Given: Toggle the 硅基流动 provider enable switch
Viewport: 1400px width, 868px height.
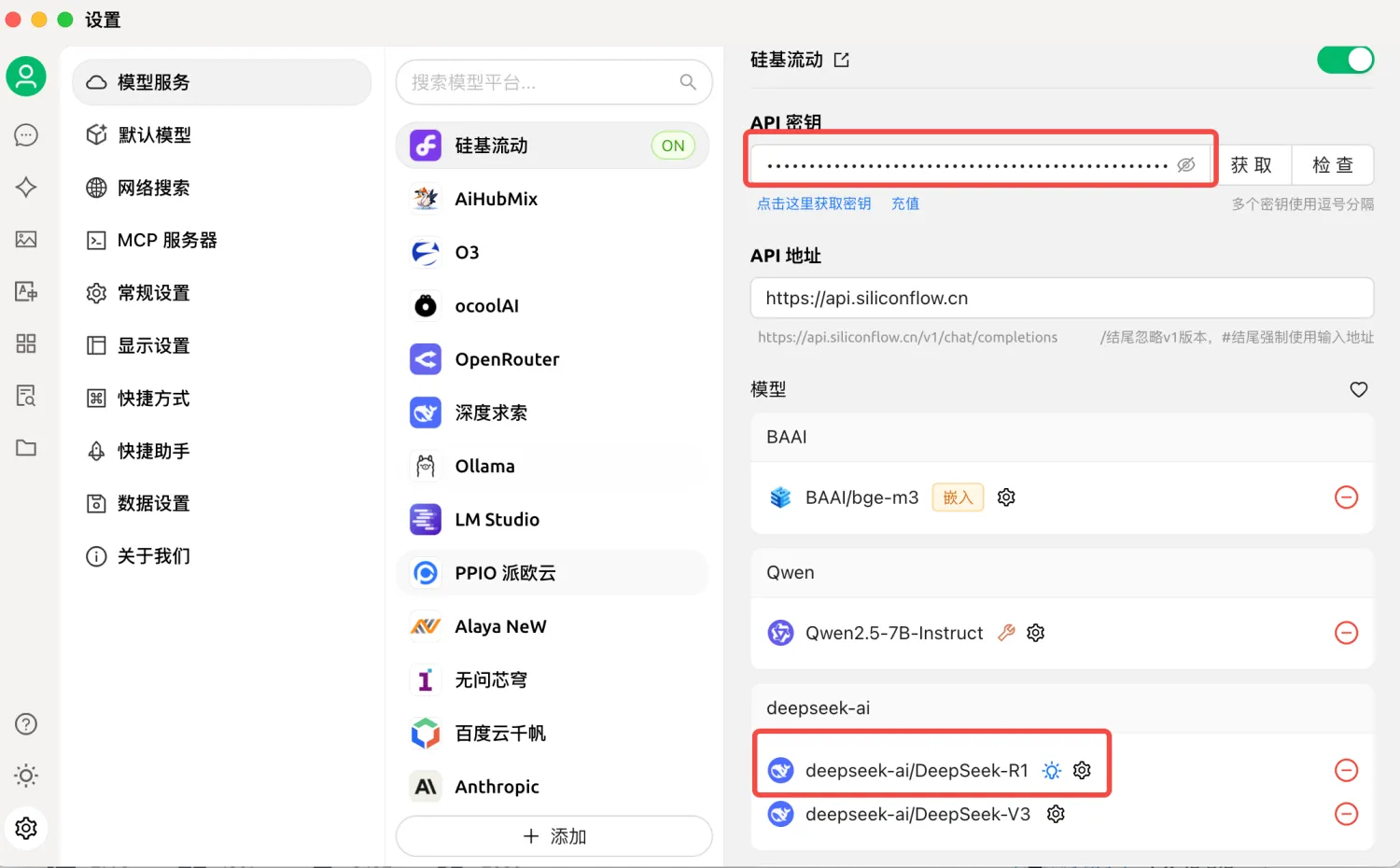Looking at the screenshot, I should point(1345,60).
